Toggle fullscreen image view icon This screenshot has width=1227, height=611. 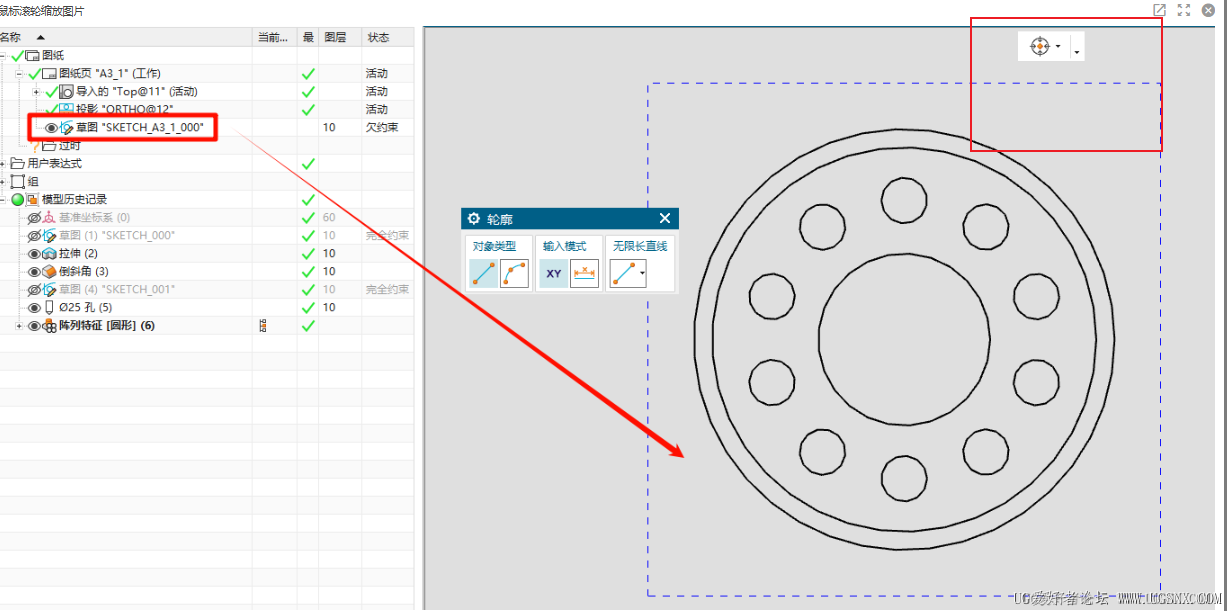click(1183, 9)
